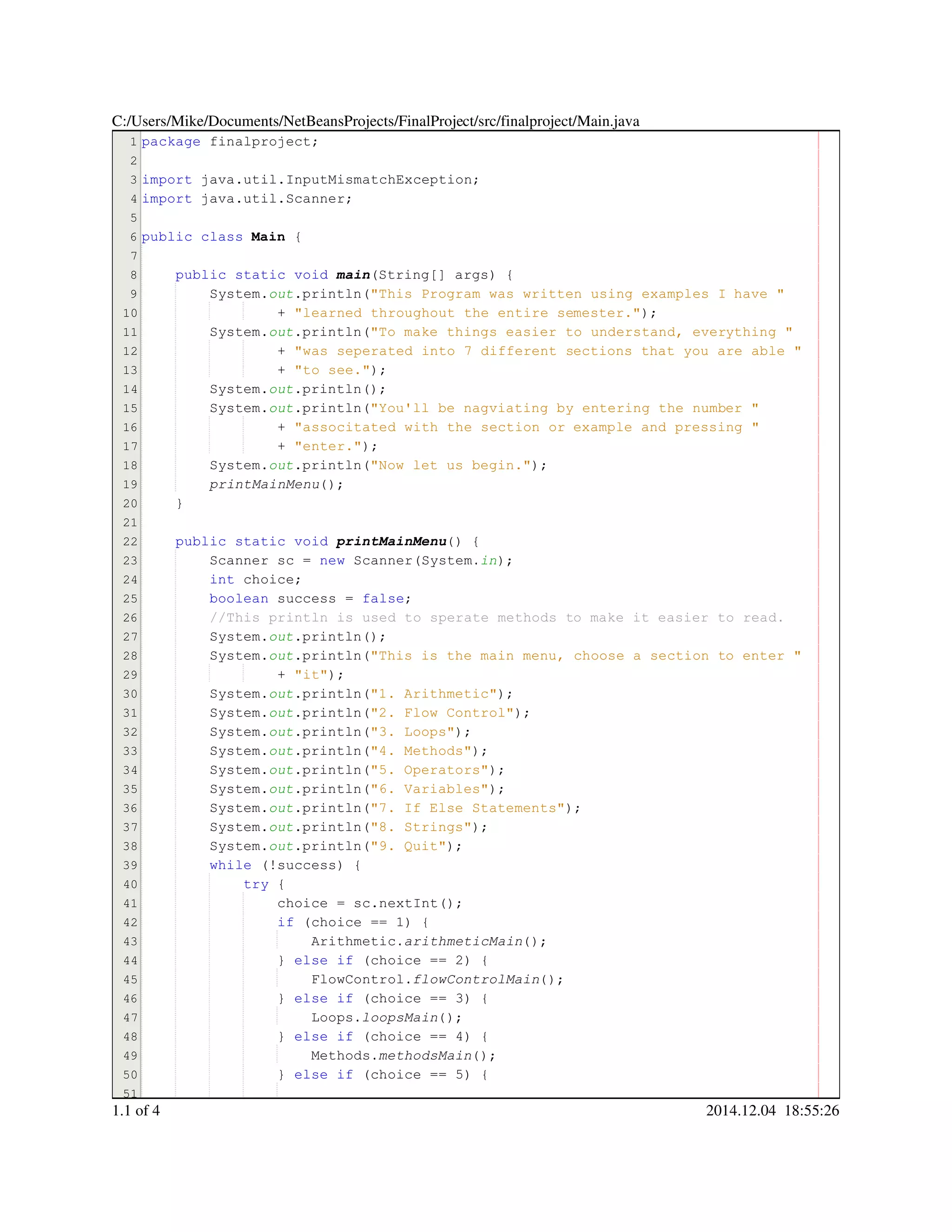Click the package keyword on line 1
The width and height of the screenshot is (952, 1232).
[x=171, y=142]
